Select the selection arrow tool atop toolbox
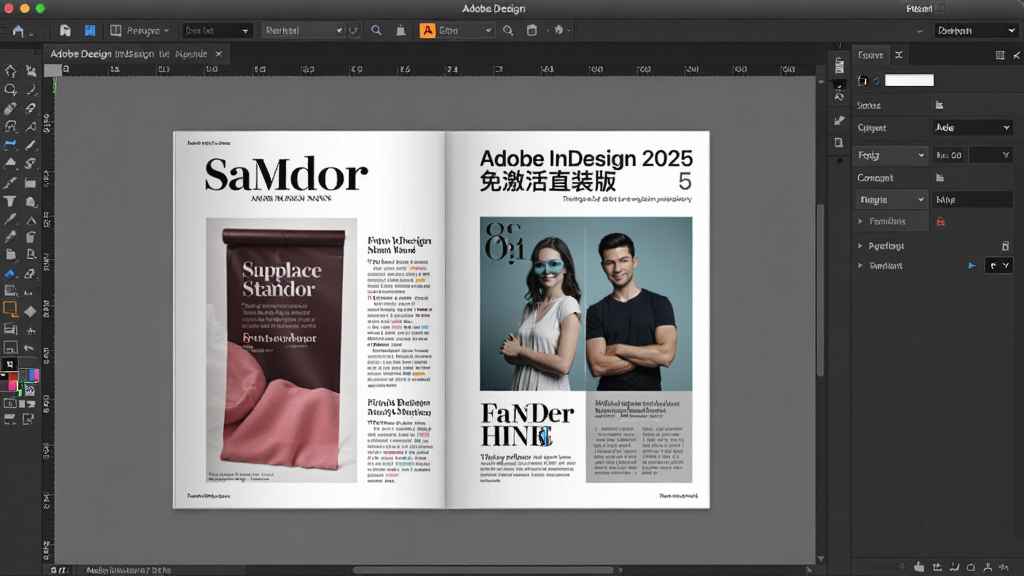The image size is (1024, 576). point(10,71)
